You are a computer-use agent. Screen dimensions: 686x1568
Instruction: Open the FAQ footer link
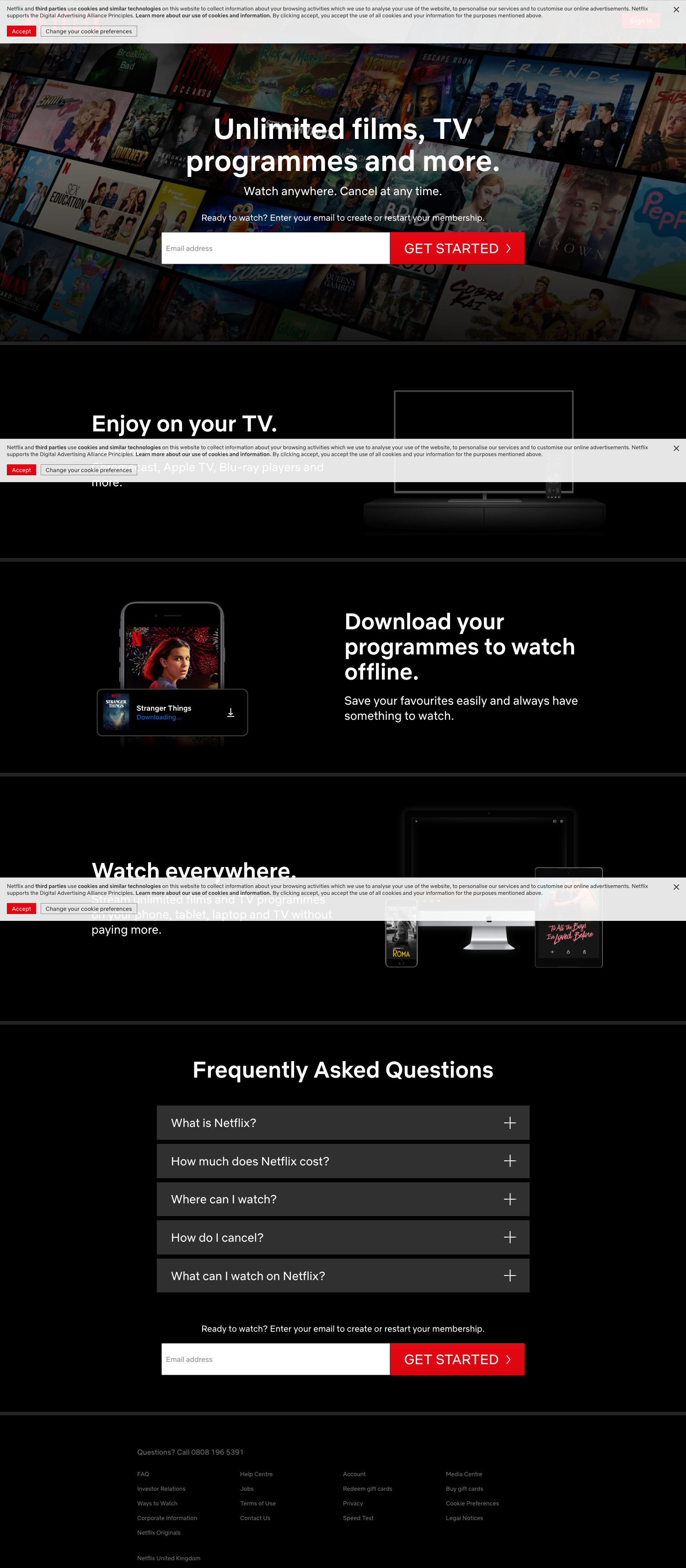click(x=143, y=1474)
